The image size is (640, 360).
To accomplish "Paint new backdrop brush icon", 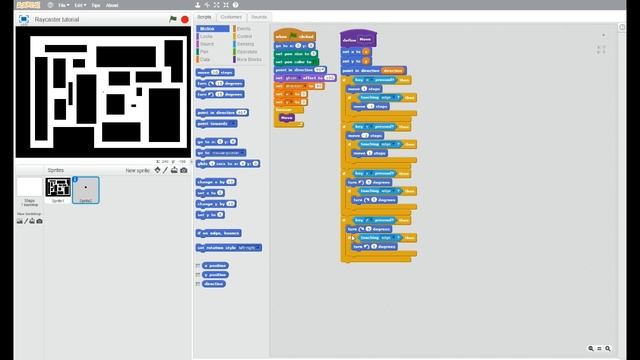I will [26, 221].
